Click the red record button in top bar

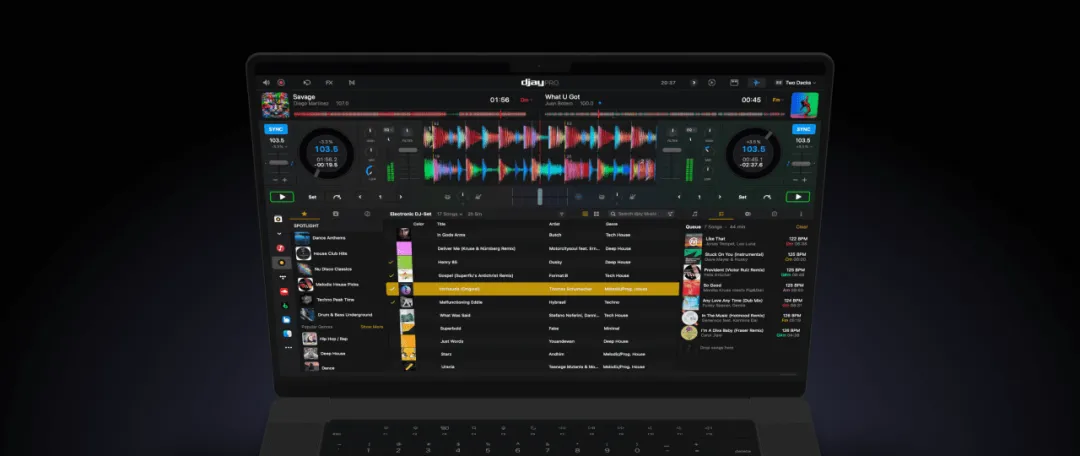click(281, 83)
